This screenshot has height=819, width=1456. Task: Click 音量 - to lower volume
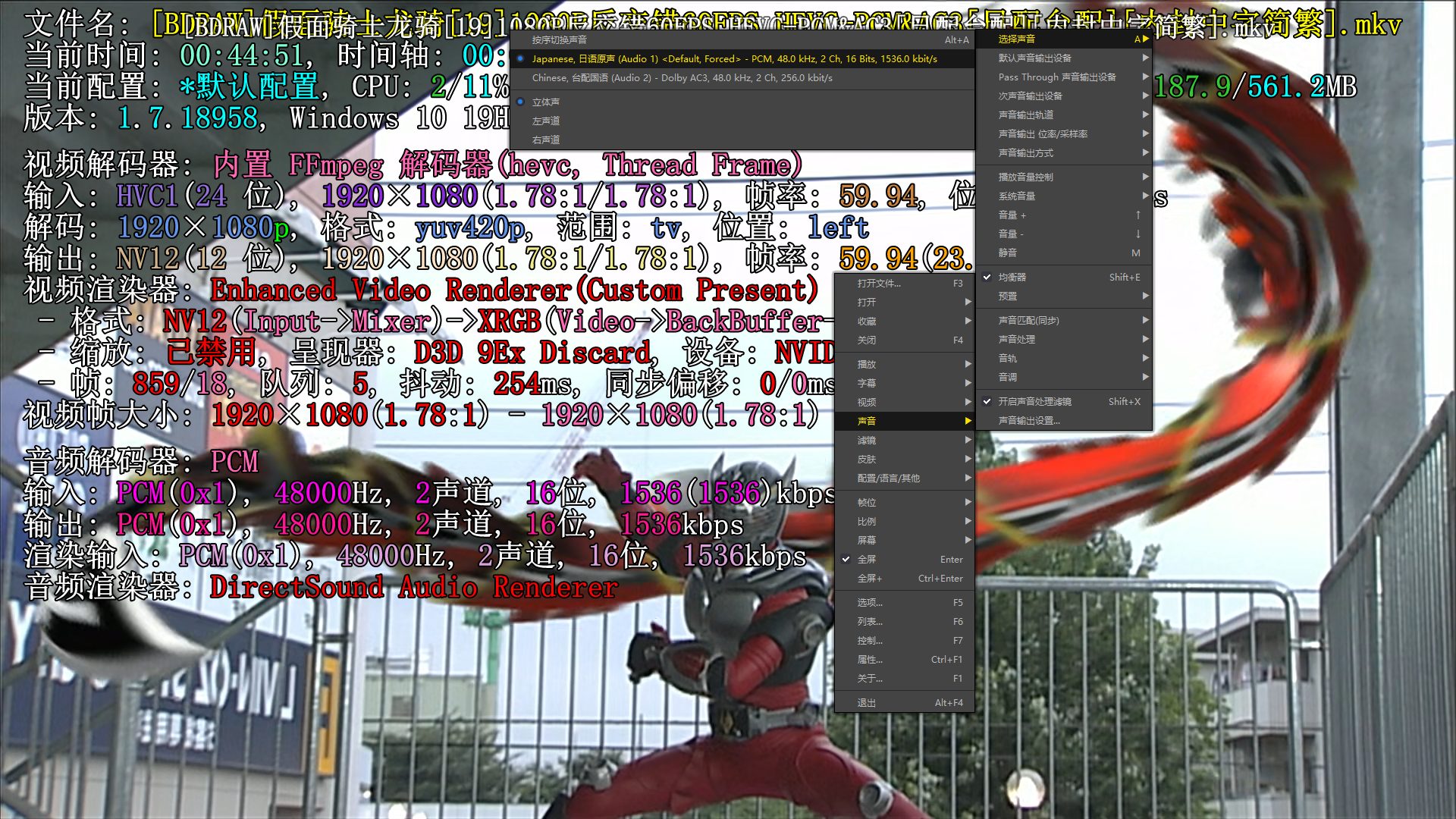click(x=1064, y=234)
